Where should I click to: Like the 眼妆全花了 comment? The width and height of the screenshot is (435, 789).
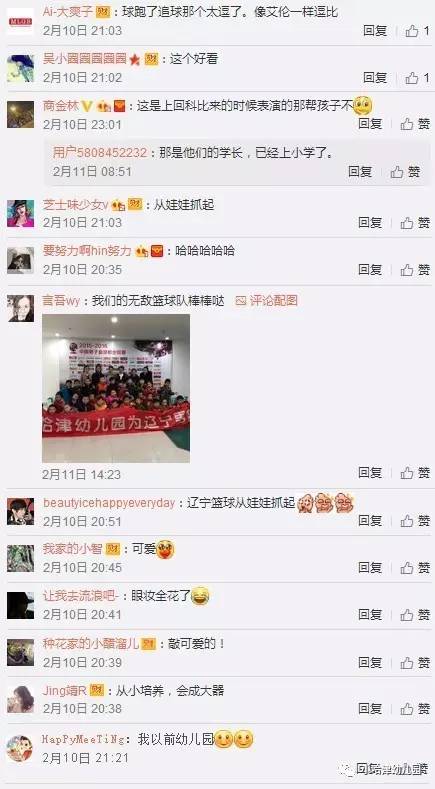tap(415, 614)
